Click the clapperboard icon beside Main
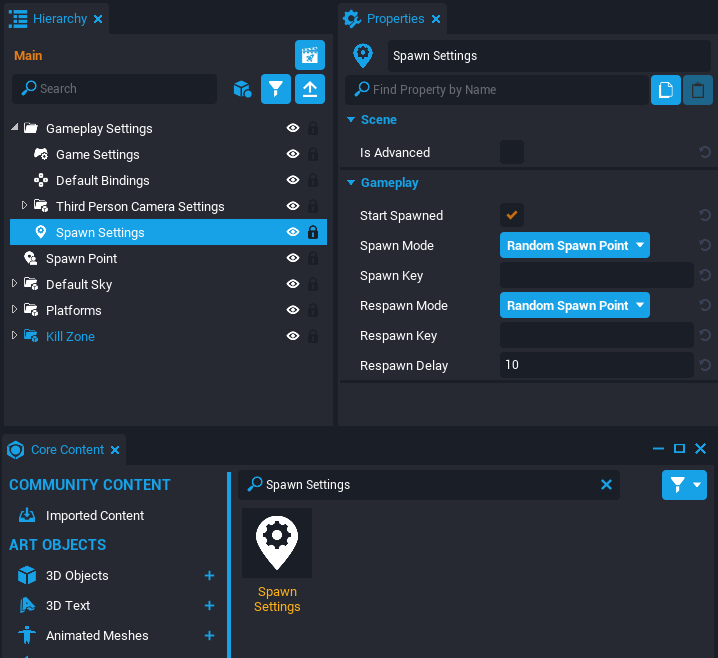Screen dimensions: 718x658 click(310, 56)
